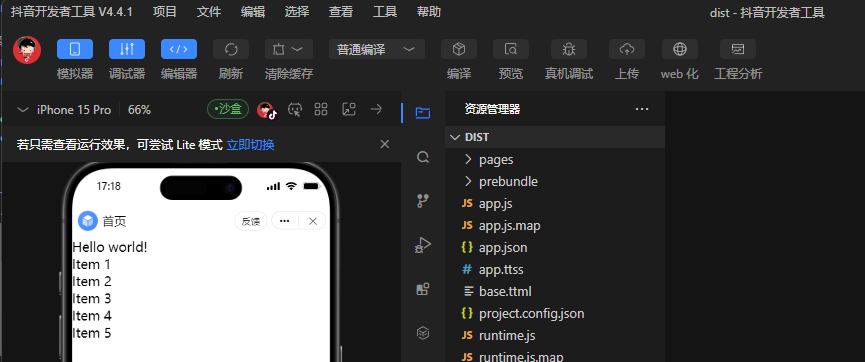This screenshot has height=362, width=865.
Task: Click the Douyin account avatar in simulator bar
Action: [x=266, y=110]
